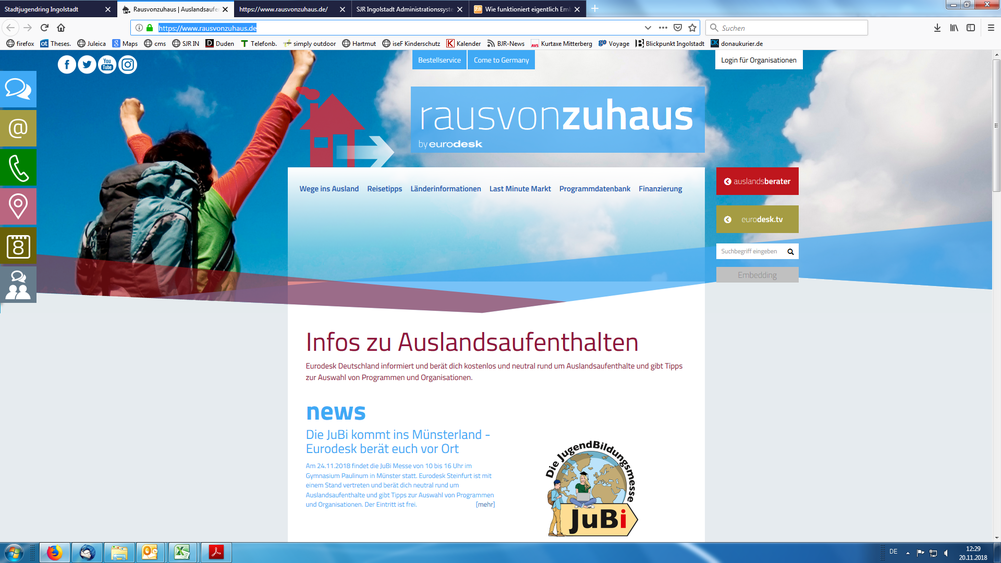
Task: Click the Login für Organisationen button
Action: pyautogui.click(x=759, y=60)
